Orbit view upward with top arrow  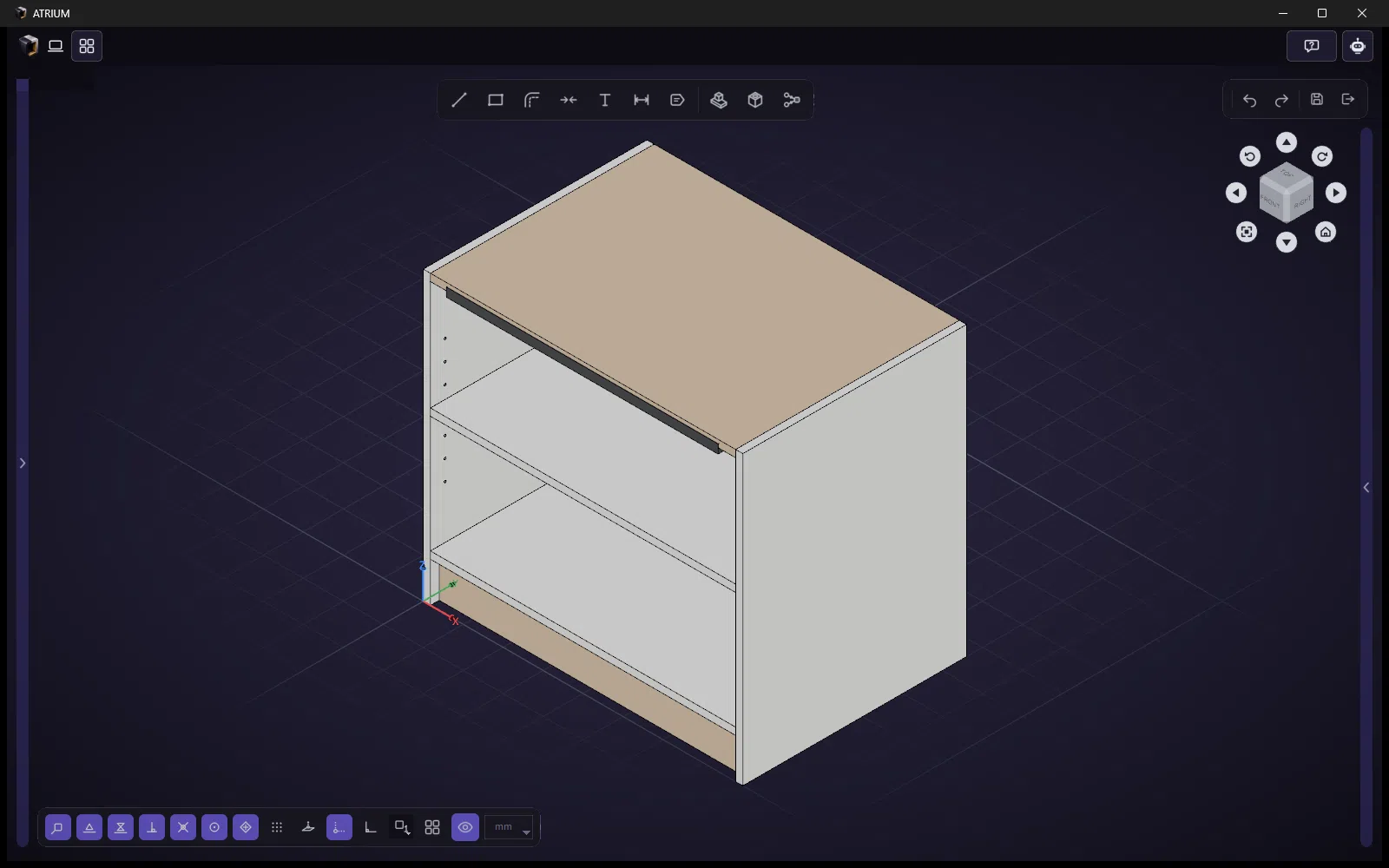pos(1287,142)
